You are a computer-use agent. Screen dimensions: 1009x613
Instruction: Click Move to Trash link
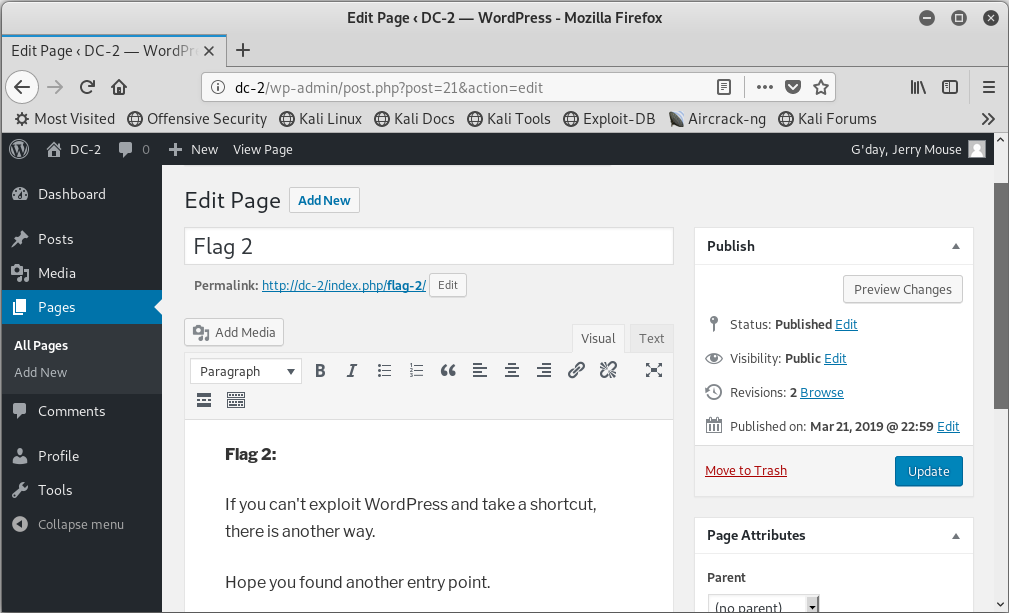tap(746, 471)
